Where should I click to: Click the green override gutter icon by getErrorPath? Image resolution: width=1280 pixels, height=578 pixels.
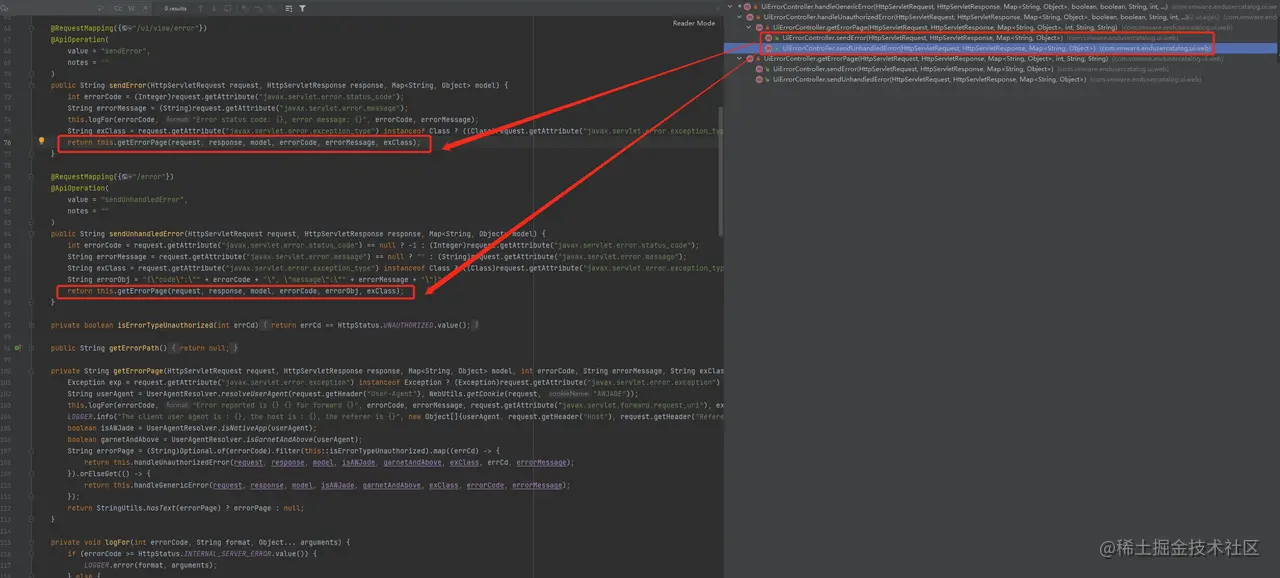18,347
